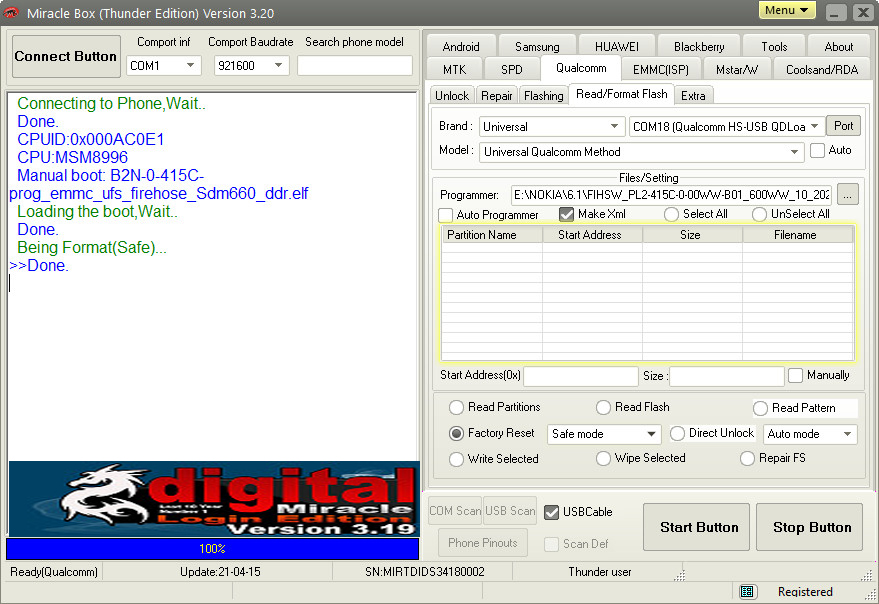Select the Select All radio button
879x604 pixels.
671,214
